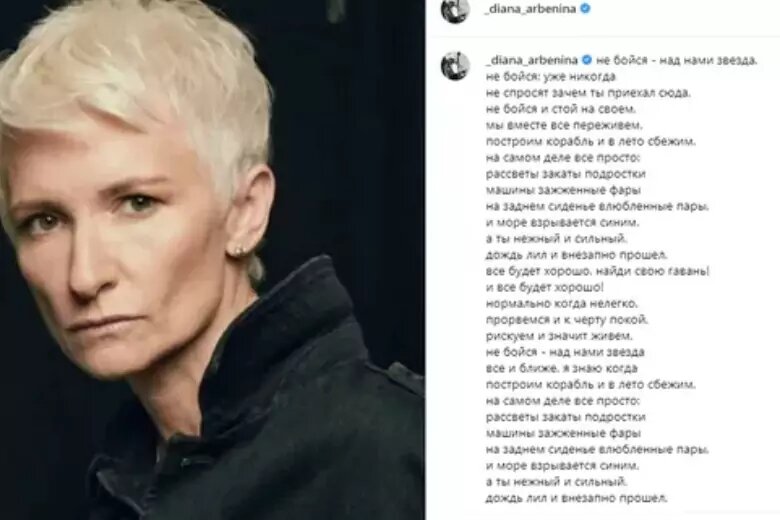780x520 pixels.
Task: Click the verified badge in the post header
Action: [x=585, y=9]
